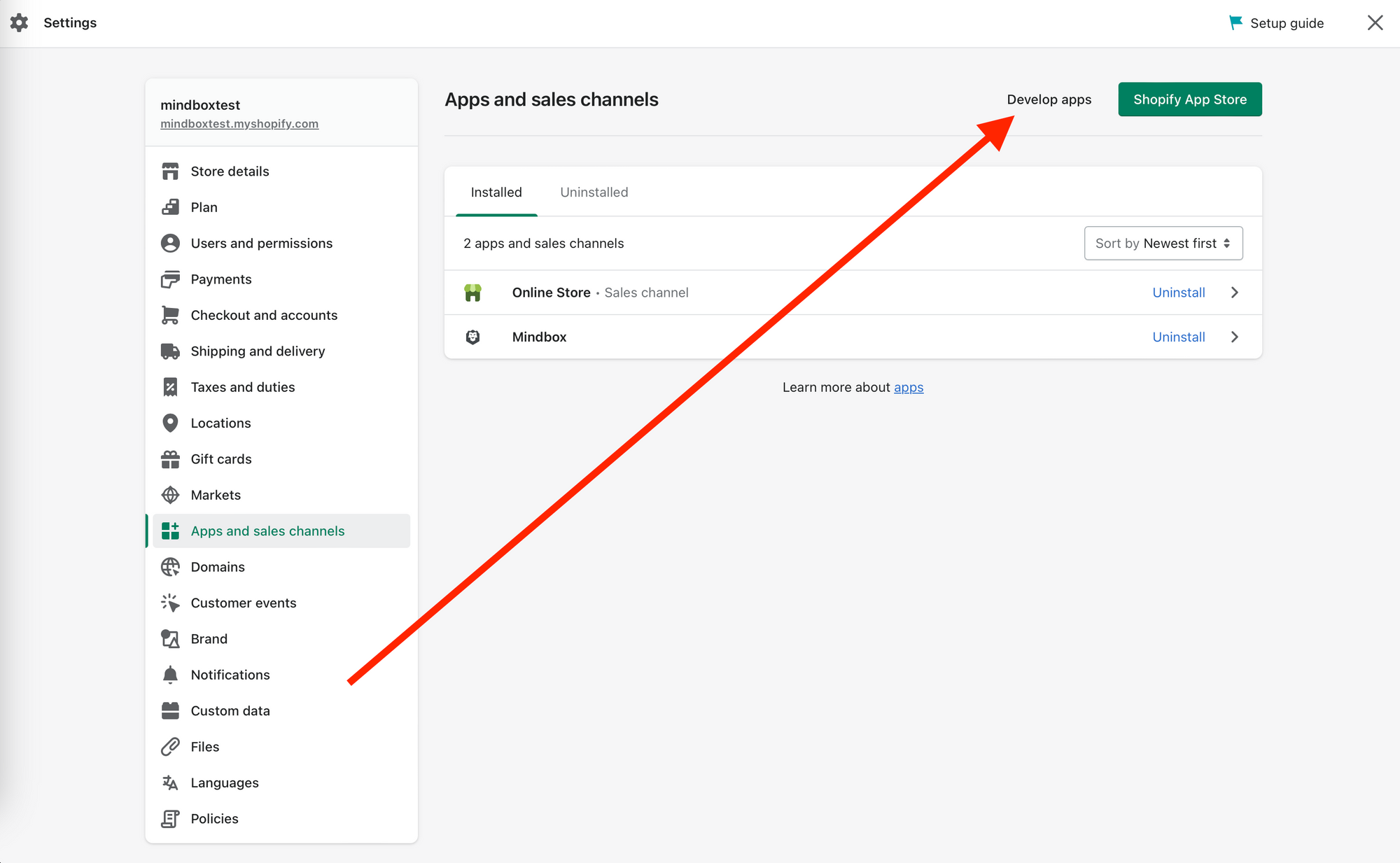Open Store details settings
This screenshot has width=1400, height=863.
[x=281, y=171]
